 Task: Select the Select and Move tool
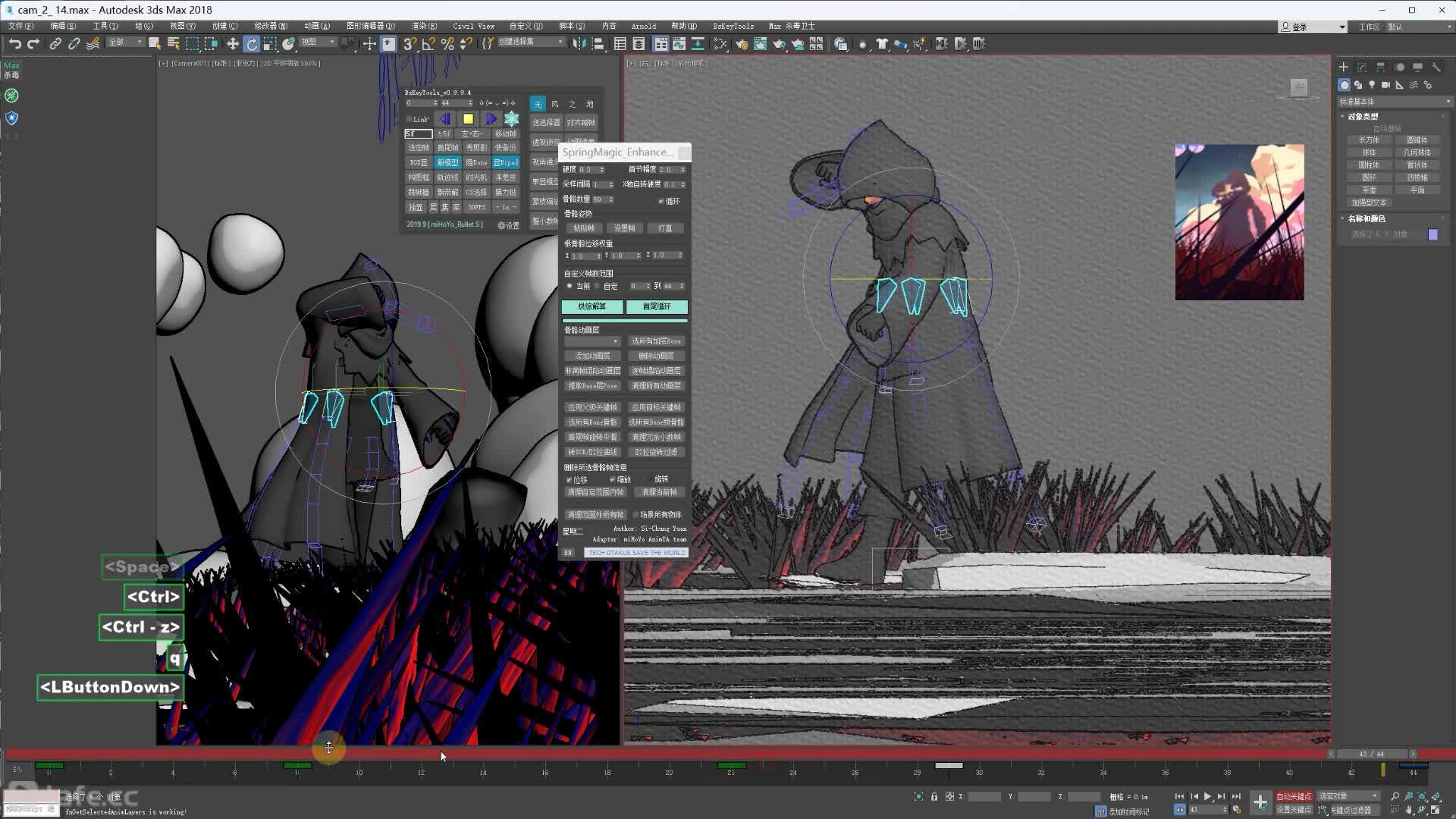point(233,44)
